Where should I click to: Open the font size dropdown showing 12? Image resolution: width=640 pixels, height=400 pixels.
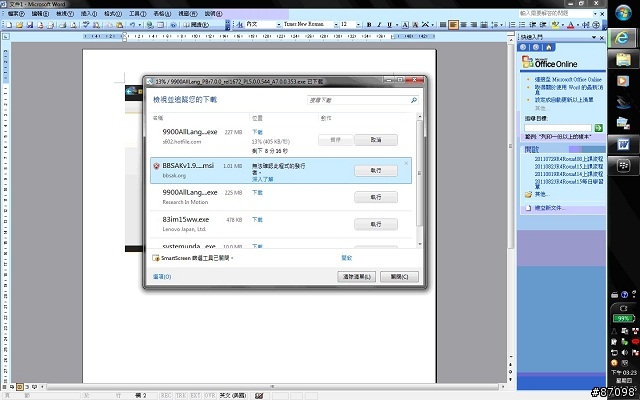point(358,25)
